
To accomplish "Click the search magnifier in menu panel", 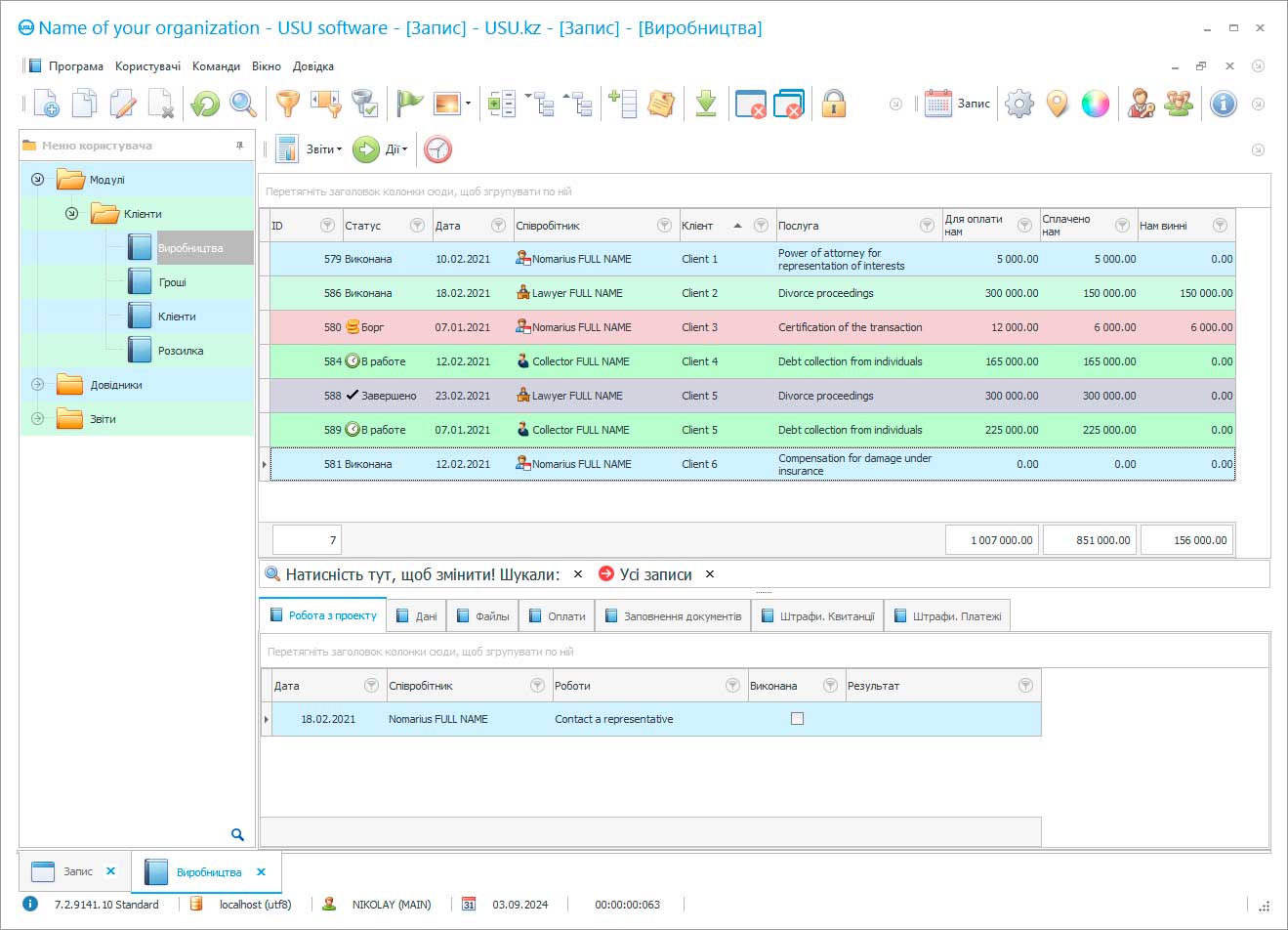I will [237, 834].
